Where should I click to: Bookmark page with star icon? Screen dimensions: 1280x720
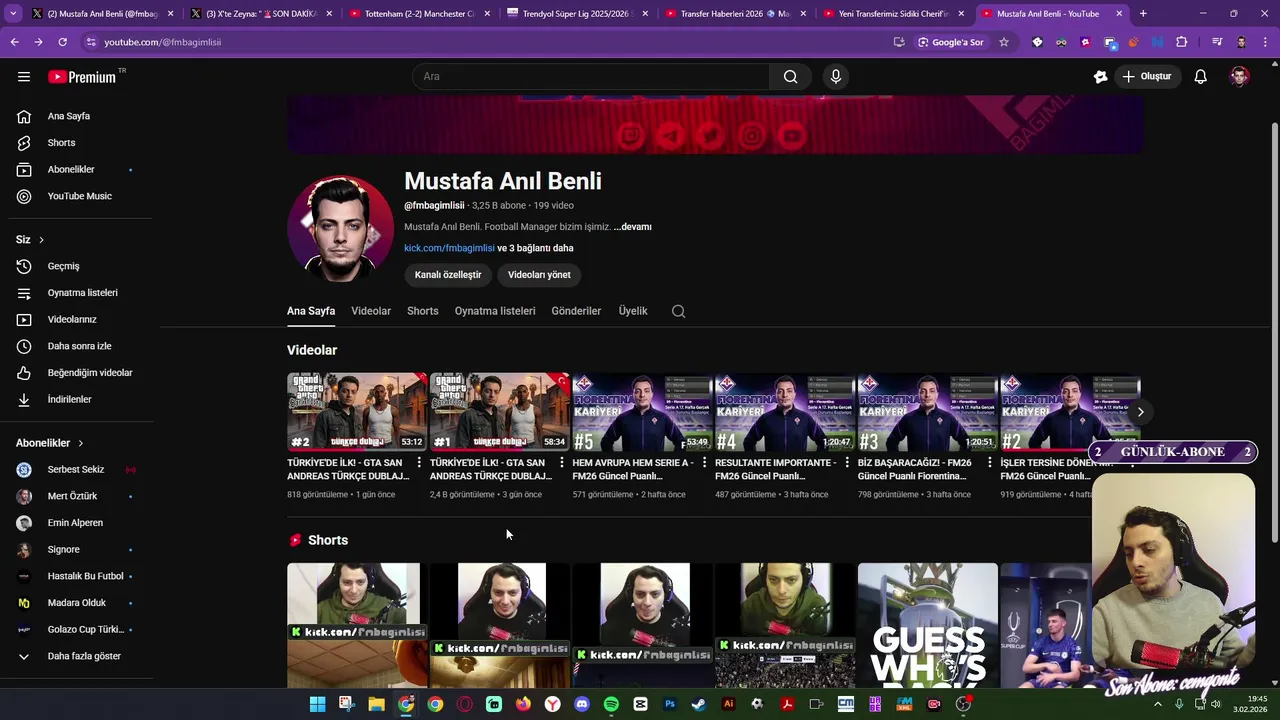click(x=1004, y=42)
